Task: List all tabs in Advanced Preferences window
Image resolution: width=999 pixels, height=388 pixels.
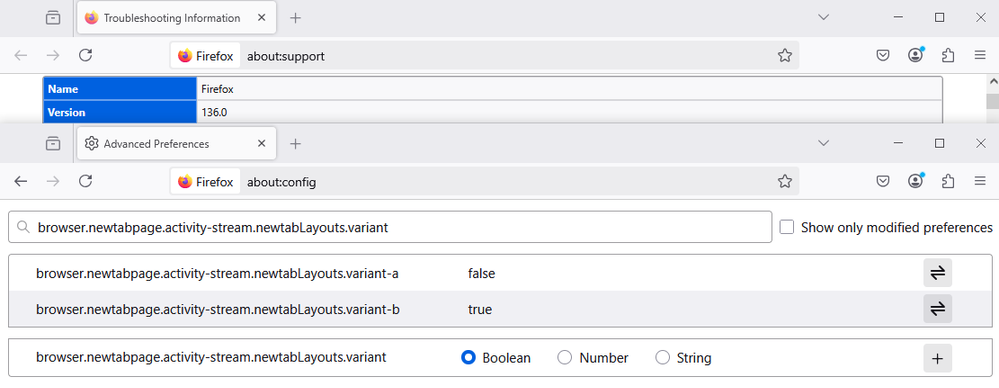Action: coord(823,143)
